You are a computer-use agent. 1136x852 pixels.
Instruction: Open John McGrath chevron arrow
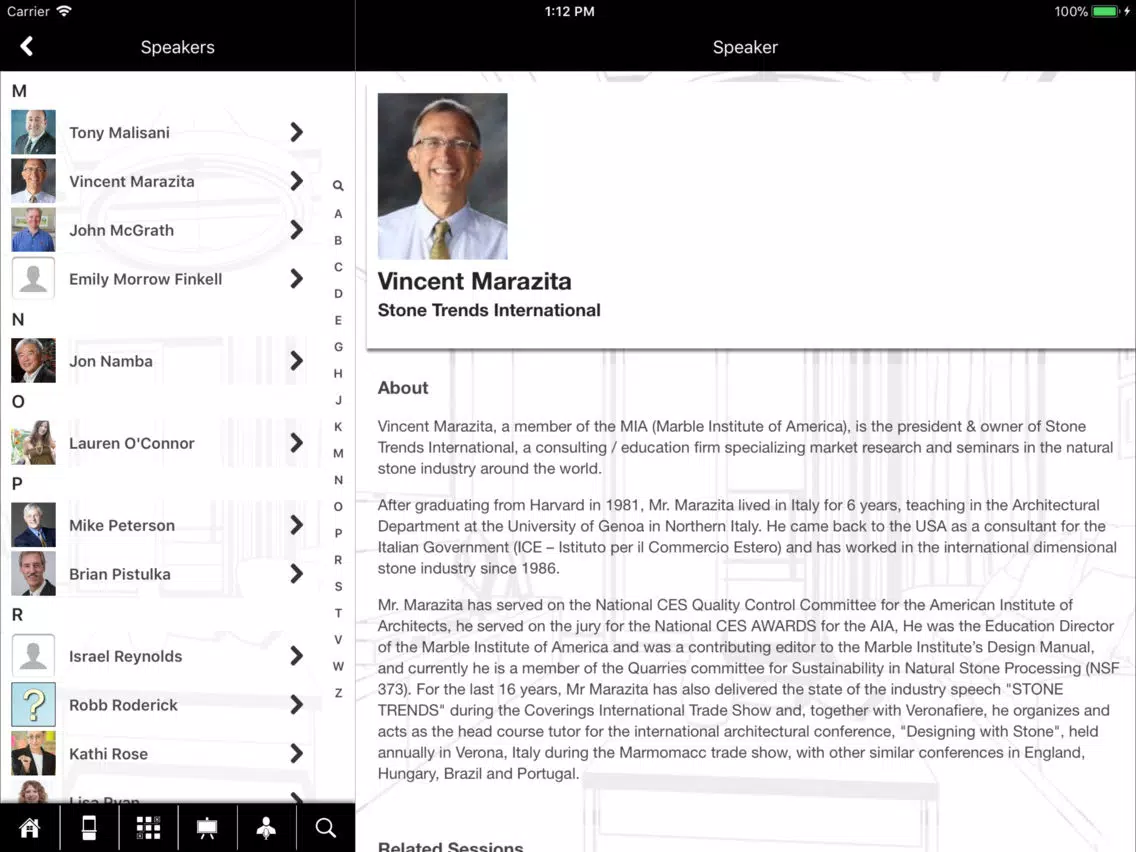click(x=296, y=230)
